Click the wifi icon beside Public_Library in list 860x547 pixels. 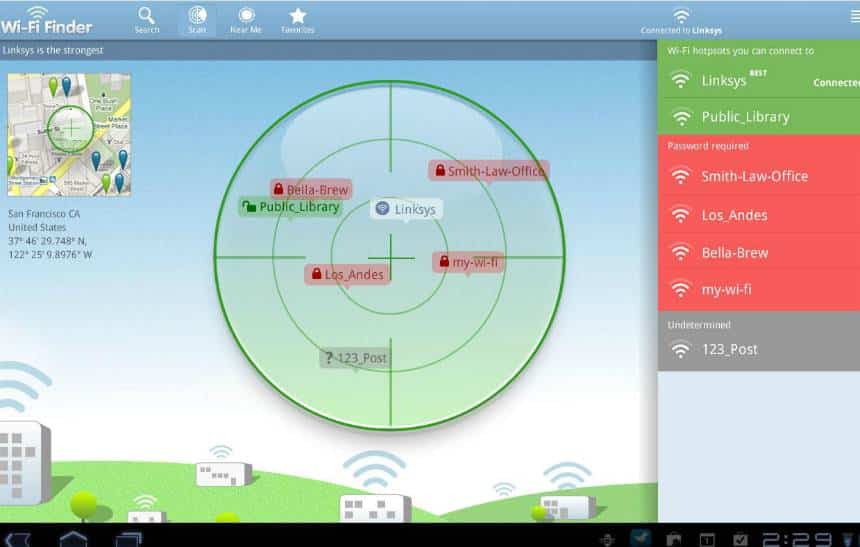tap(681, 117)
